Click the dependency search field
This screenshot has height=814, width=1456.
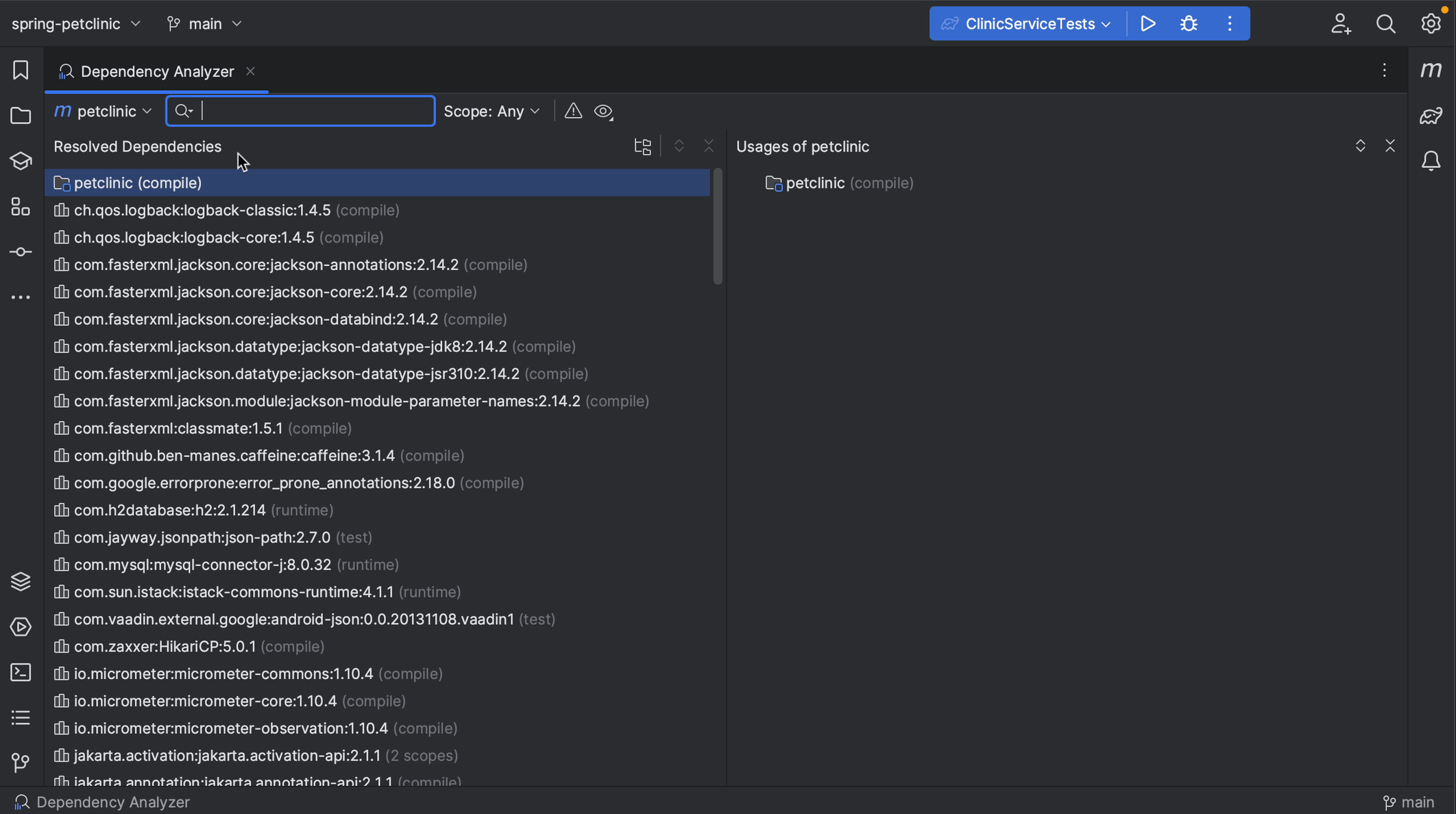[x=300, y=110]
